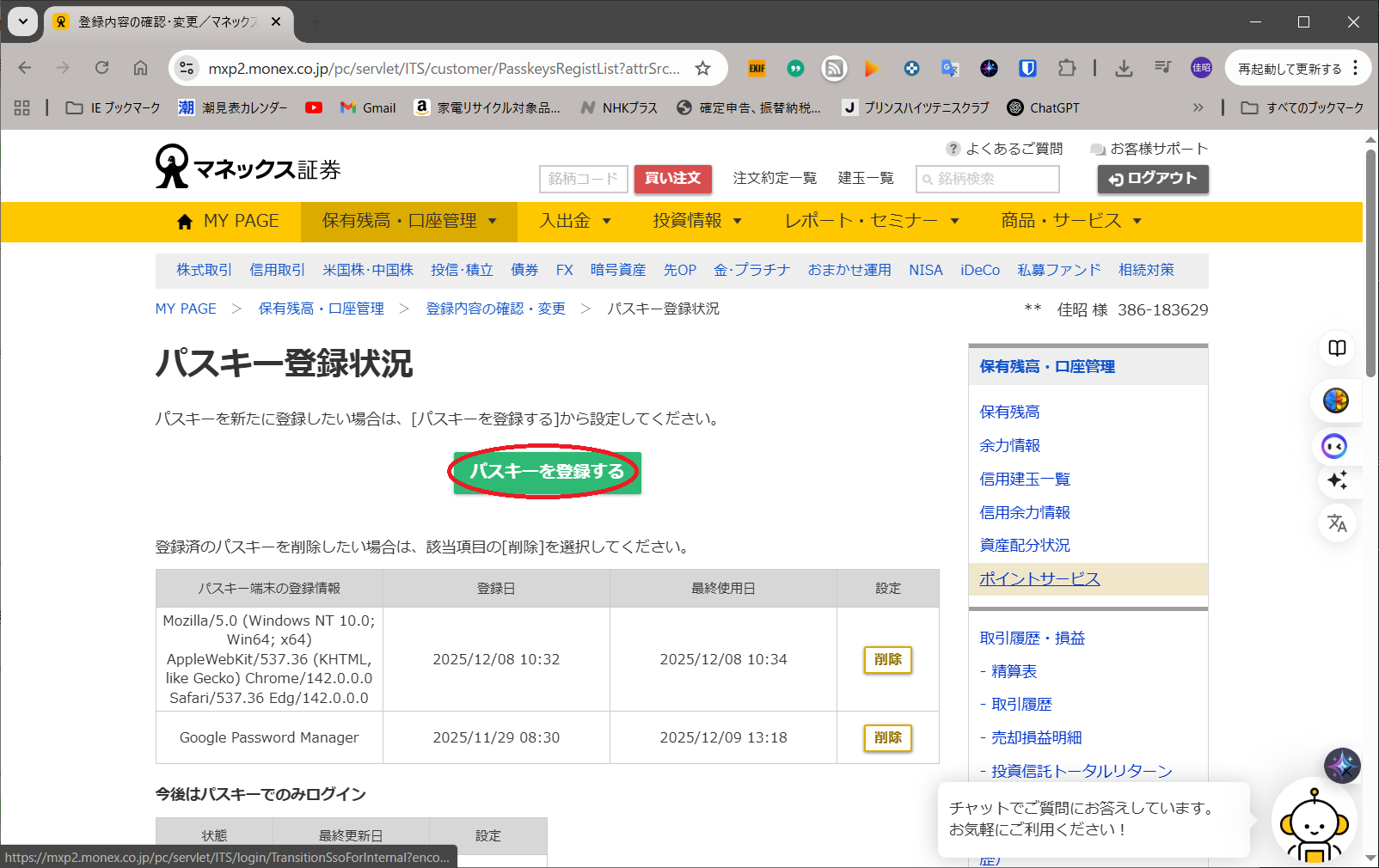Open the translate icon in the sidebar
The width and height of the screenshot is (1379, 868).
coord(1337,523)
